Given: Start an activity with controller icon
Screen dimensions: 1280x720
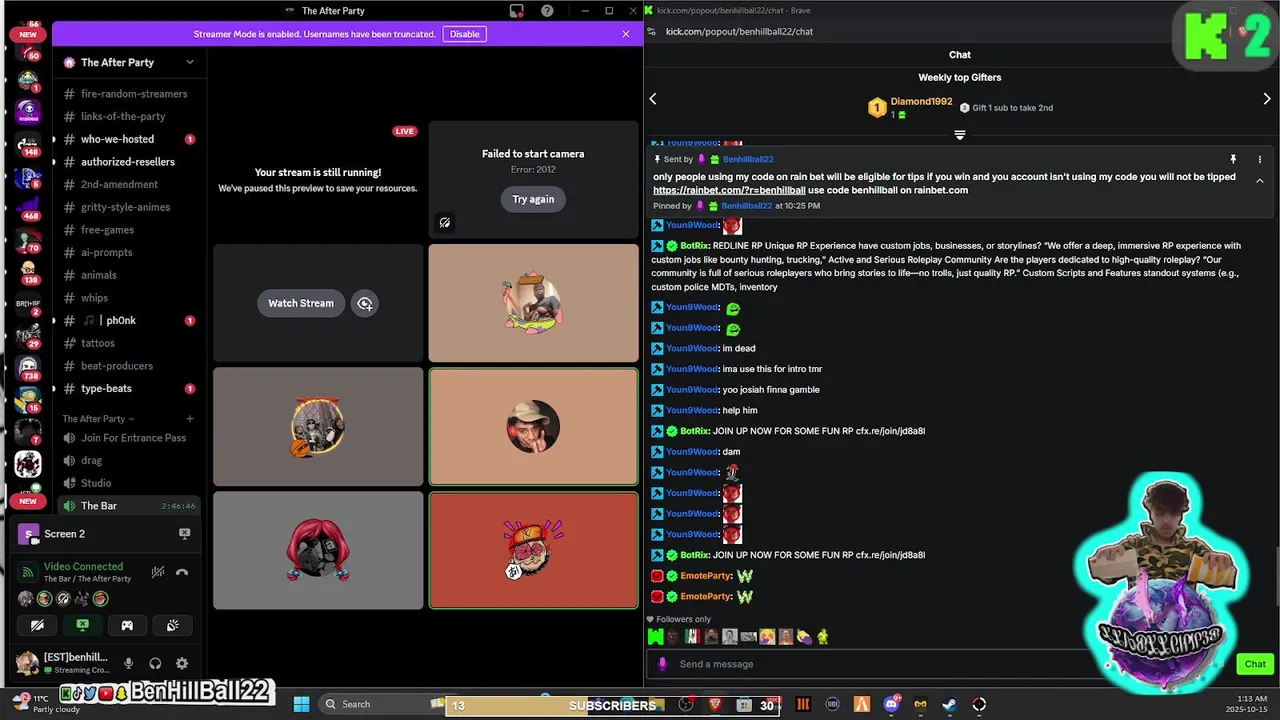Looking at the screenshot, I should (x=127, y=625).
